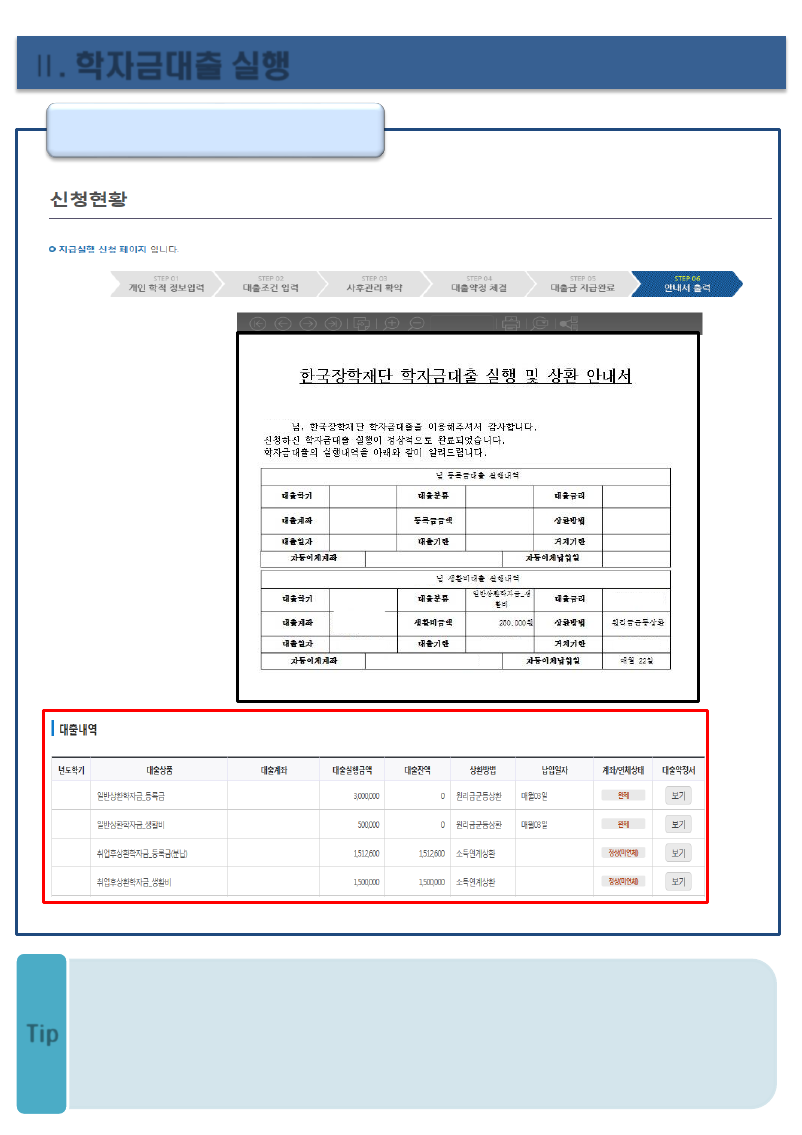Viewport: 802px width, 1135px height.
Task: Click the refresh search icon in viewer toolbar
Action: point(540,324)
